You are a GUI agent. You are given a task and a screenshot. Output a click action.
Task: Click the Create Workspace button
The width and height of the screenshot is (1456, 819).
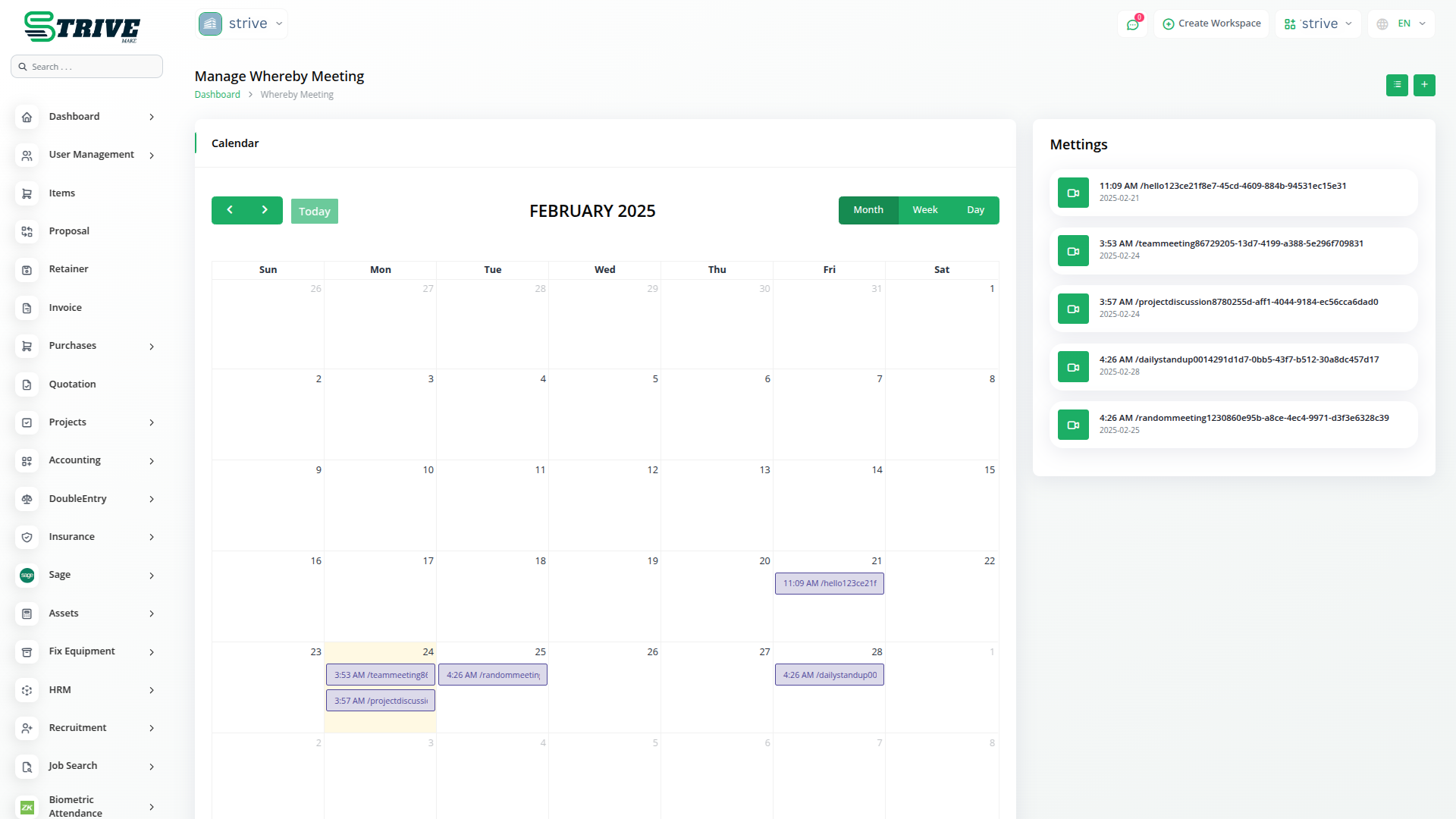(1211, 24)
